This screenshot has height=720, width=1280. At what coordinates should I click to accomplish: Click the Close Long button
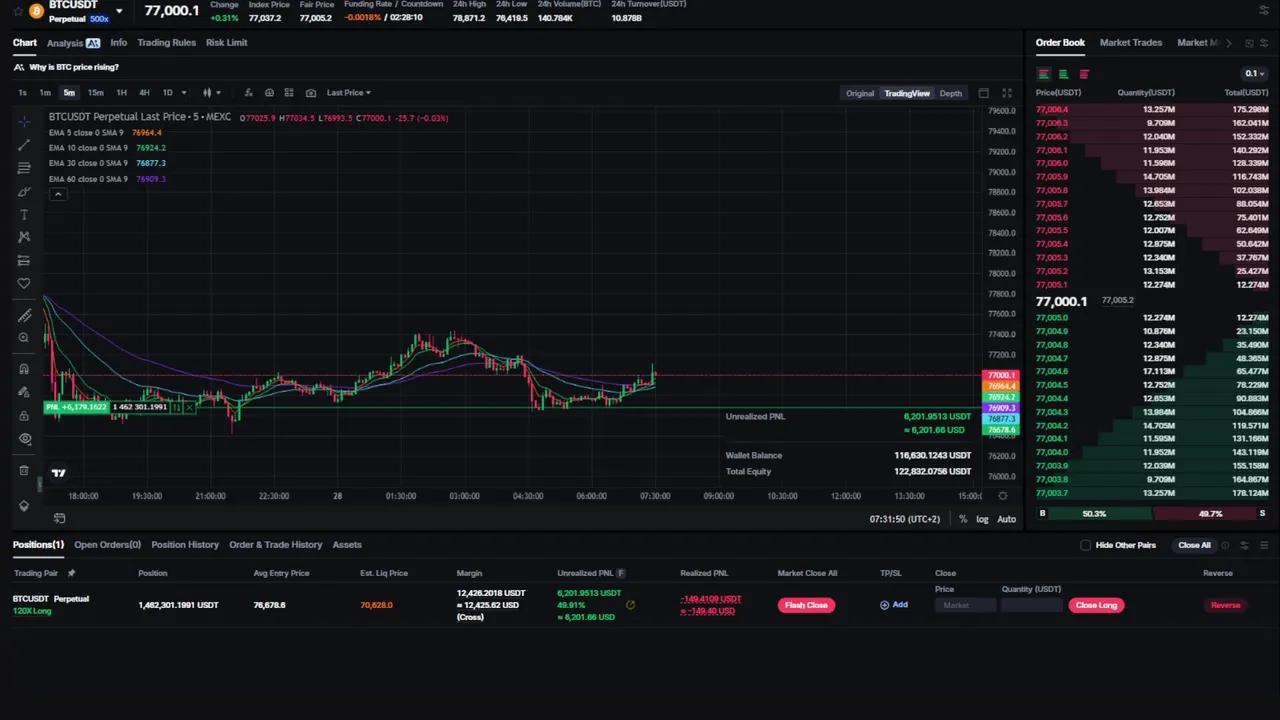click(1096, 605)
